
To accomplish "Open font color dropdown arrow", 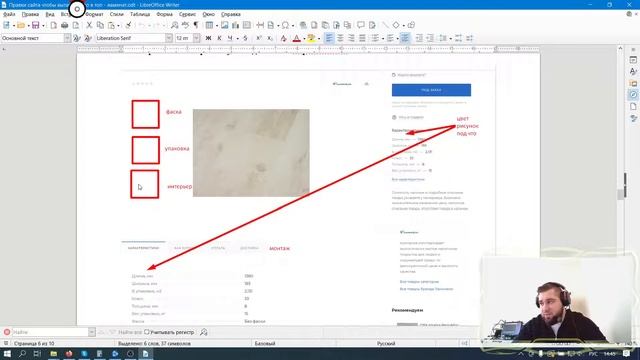I will 304,38.
